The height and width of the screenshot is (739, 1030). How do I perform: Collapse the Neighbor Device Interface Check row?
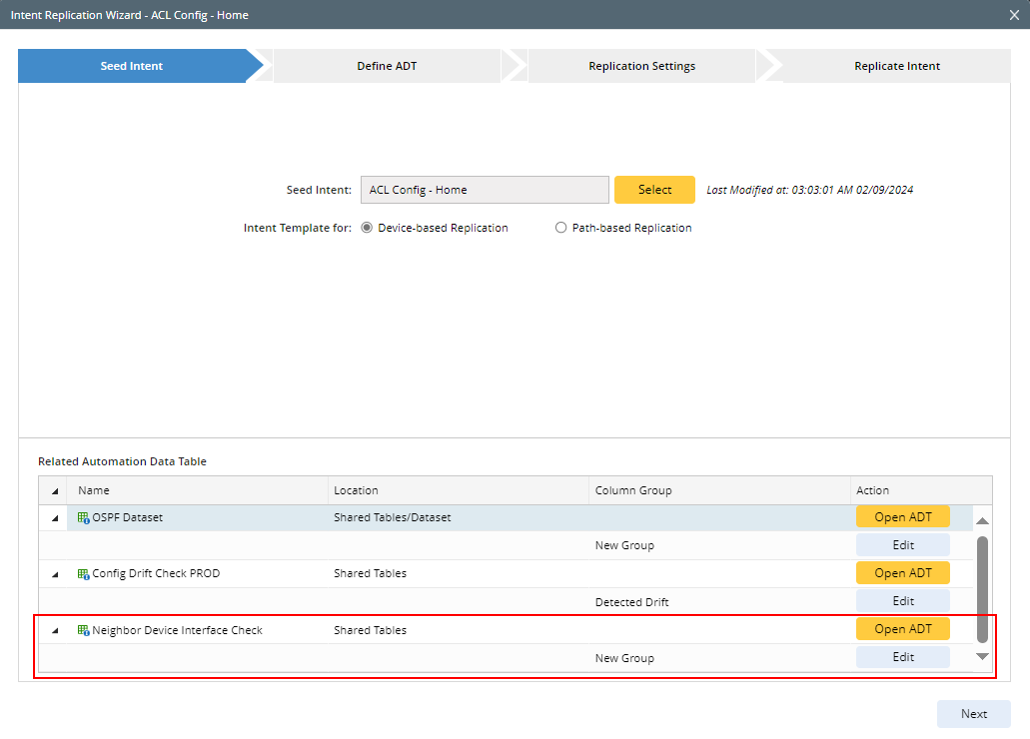[54, 631]
